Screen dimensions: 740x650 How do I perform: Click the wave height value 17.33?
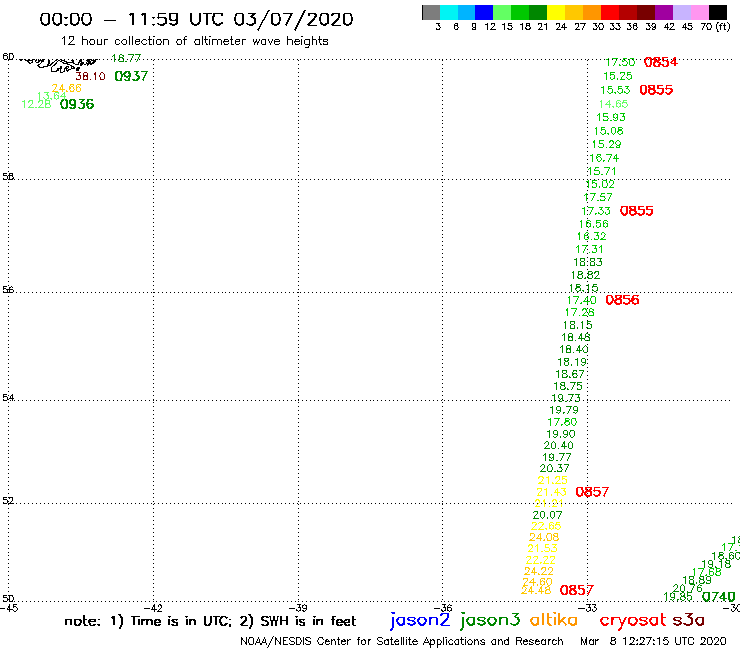(596, 211)
